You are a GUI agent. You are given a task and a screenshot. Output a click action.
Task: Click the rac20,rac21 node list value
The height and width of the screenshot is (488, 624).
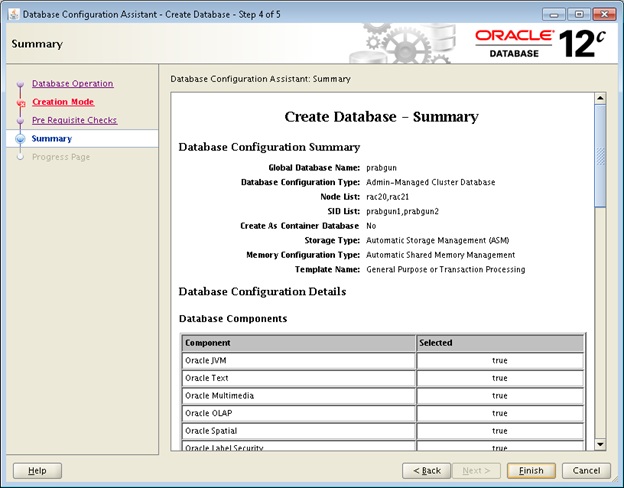point(387,197)
